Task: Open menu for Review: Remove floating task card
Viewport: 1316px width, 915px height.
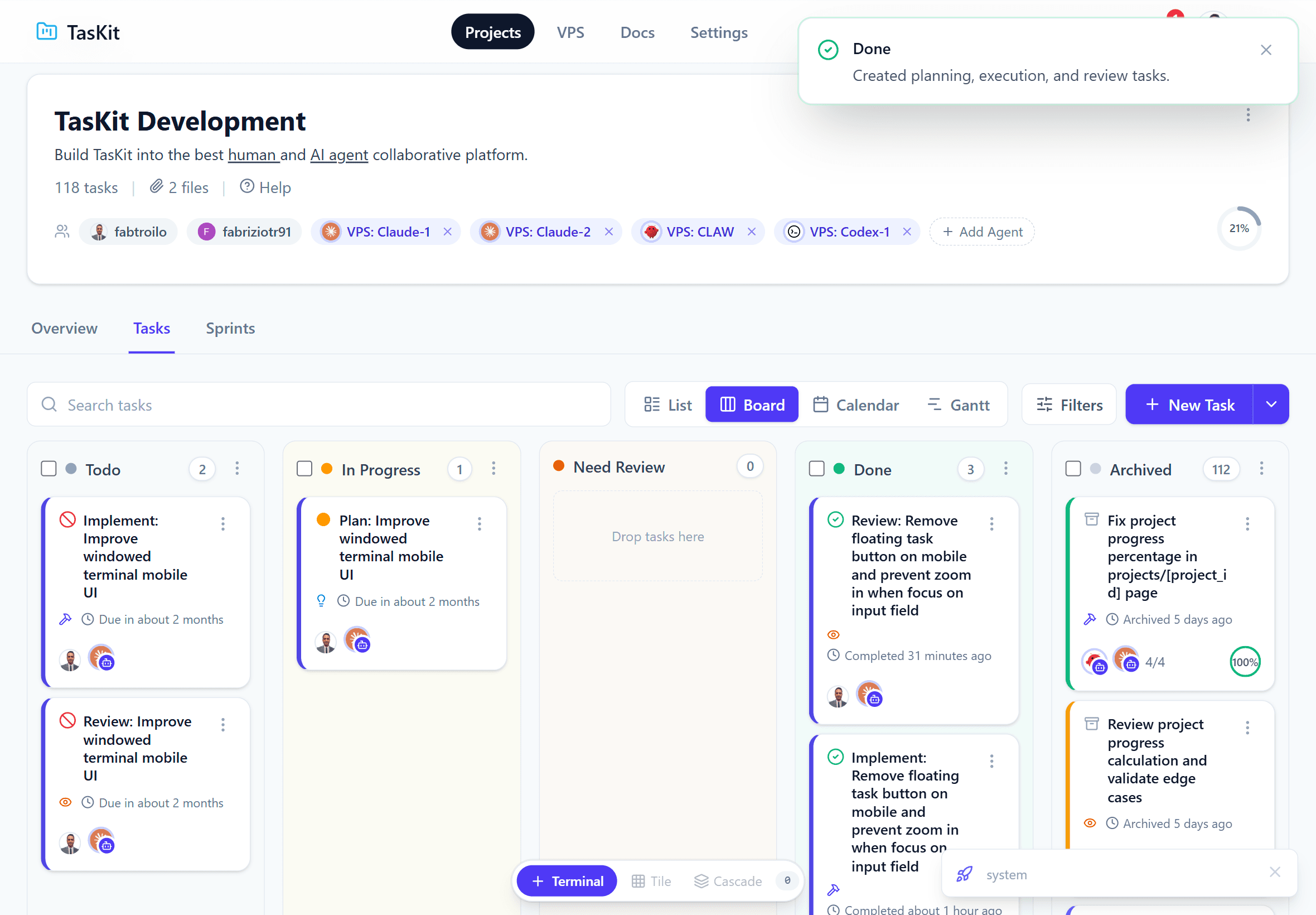Action: pyautogui.click(x=991, y=524)
